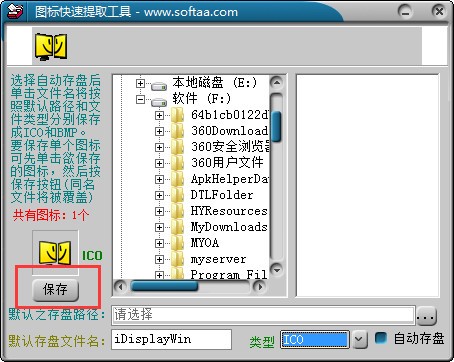The width and height of the screenshot is (454, 362).
Task: Click the myserver folder icon
Action: click(178, 259)
